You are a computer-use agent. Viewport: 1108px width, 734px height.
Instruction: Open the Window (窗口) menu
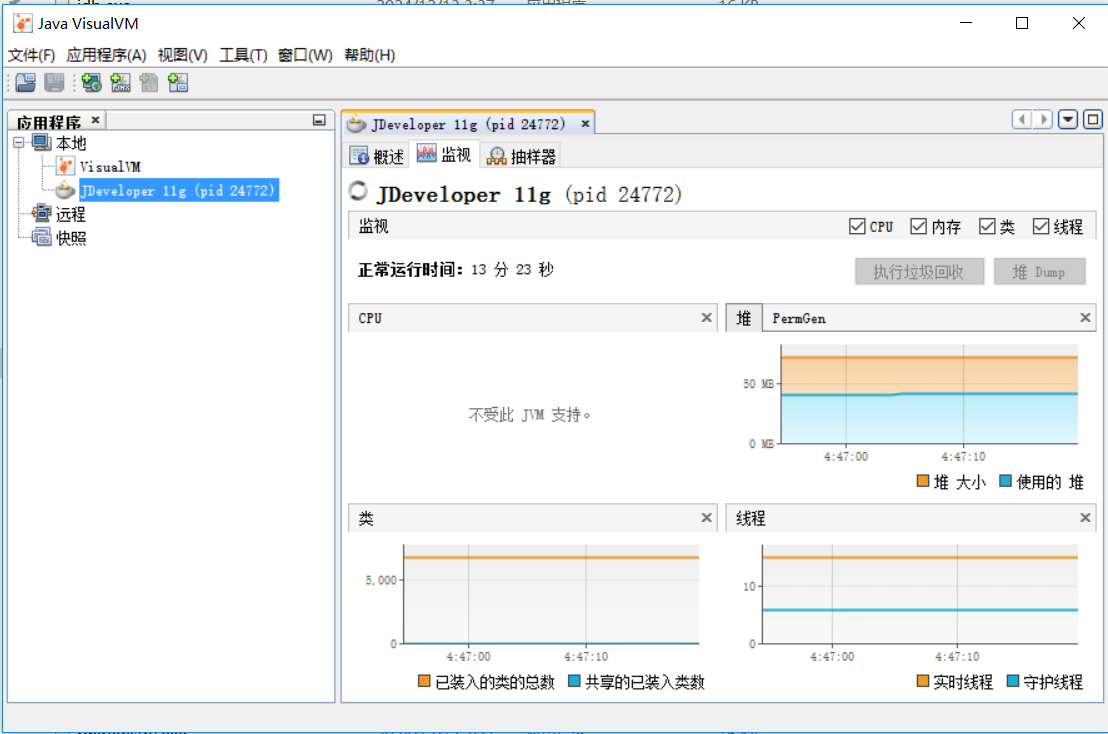pos(305,55)
